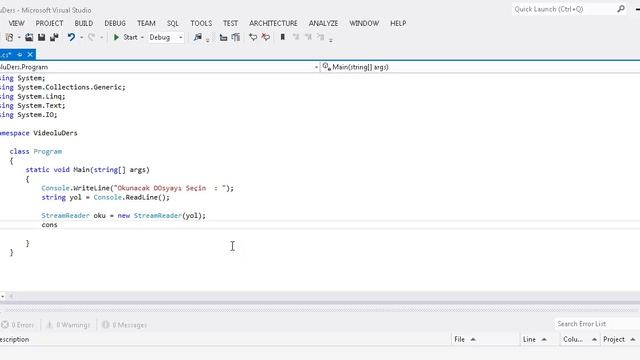
Task: Open the HELP menu
Action: click(x=398, y=23)
